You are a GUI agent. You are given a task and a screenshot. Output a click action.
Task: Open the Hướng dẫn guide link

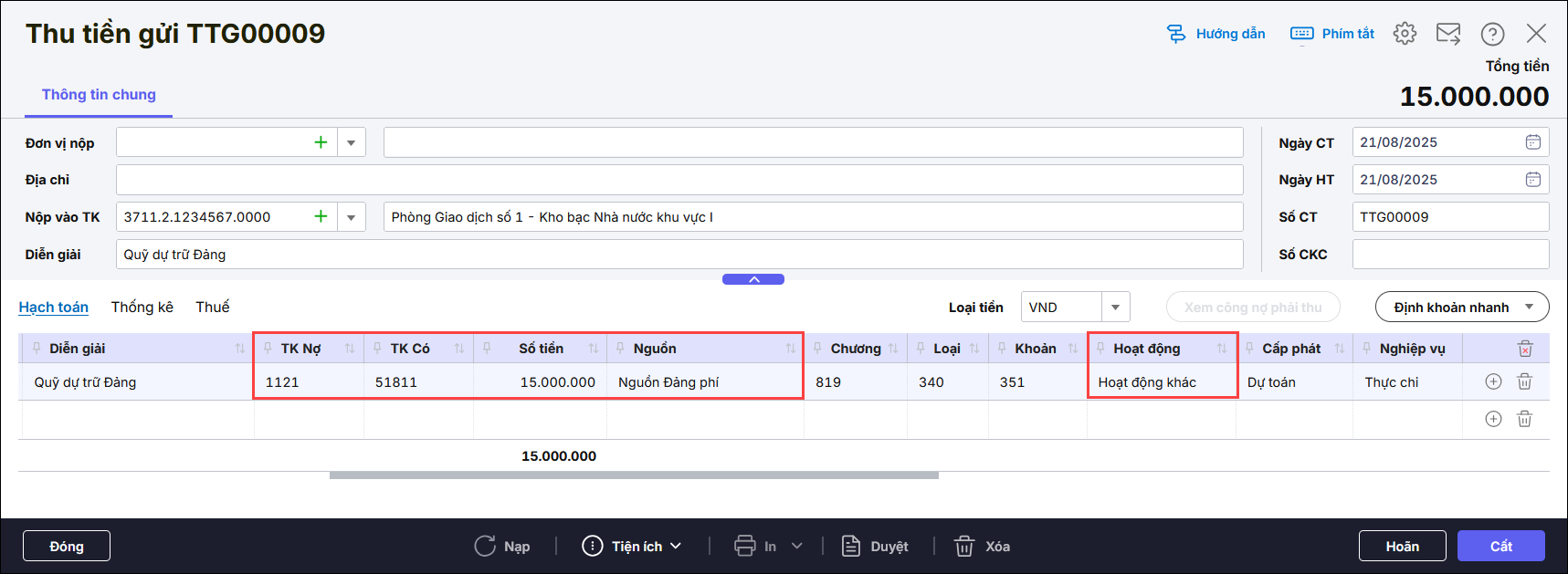tap(1216, 34)
